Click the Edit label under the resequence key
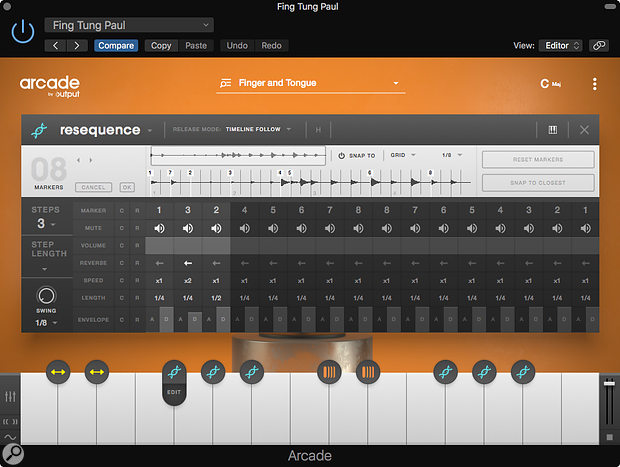 pos(174,392)
